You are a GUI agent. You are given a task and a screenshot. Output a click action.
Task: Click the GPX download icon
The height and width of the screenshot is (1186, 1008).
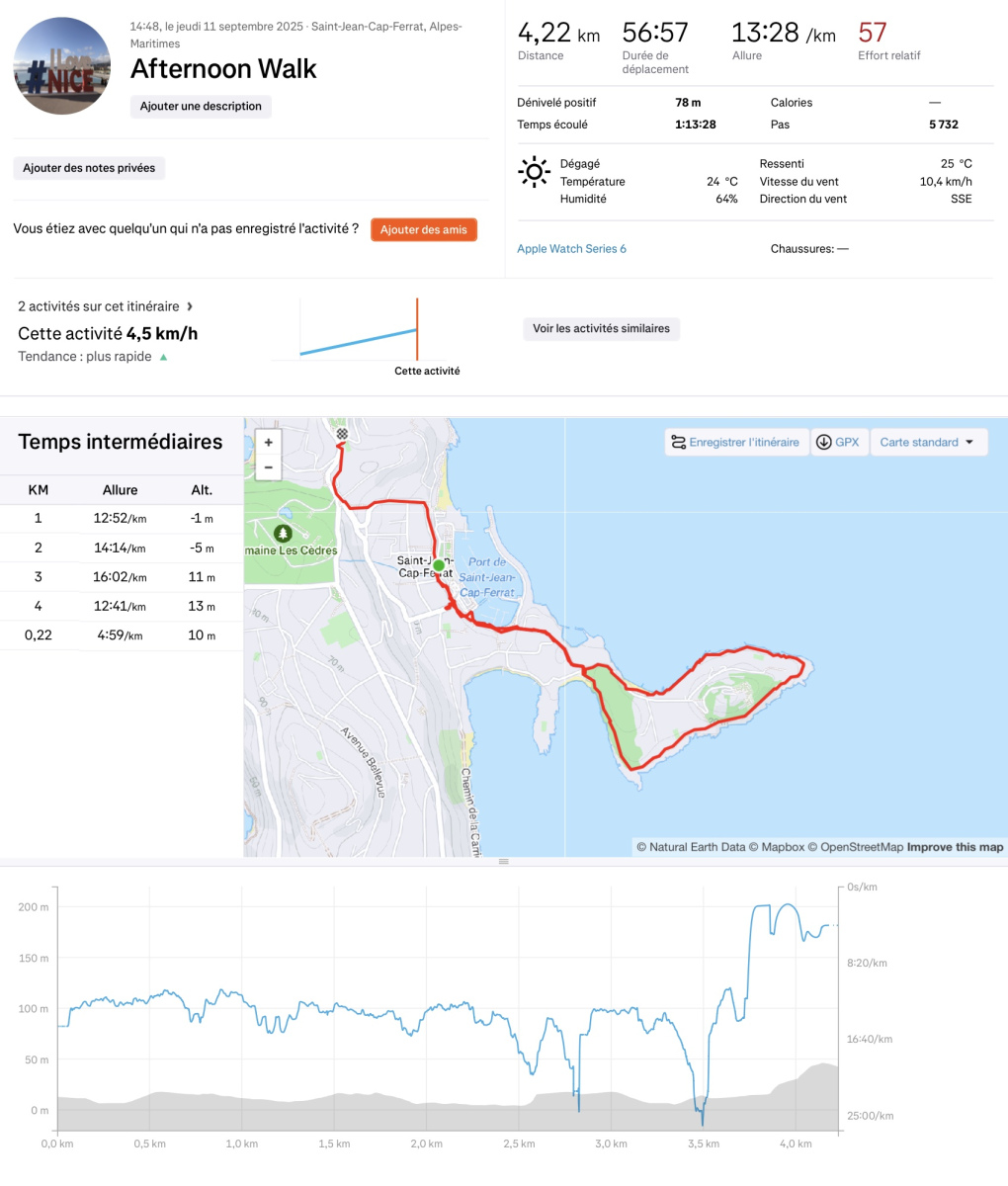click(x=823, y=442)
